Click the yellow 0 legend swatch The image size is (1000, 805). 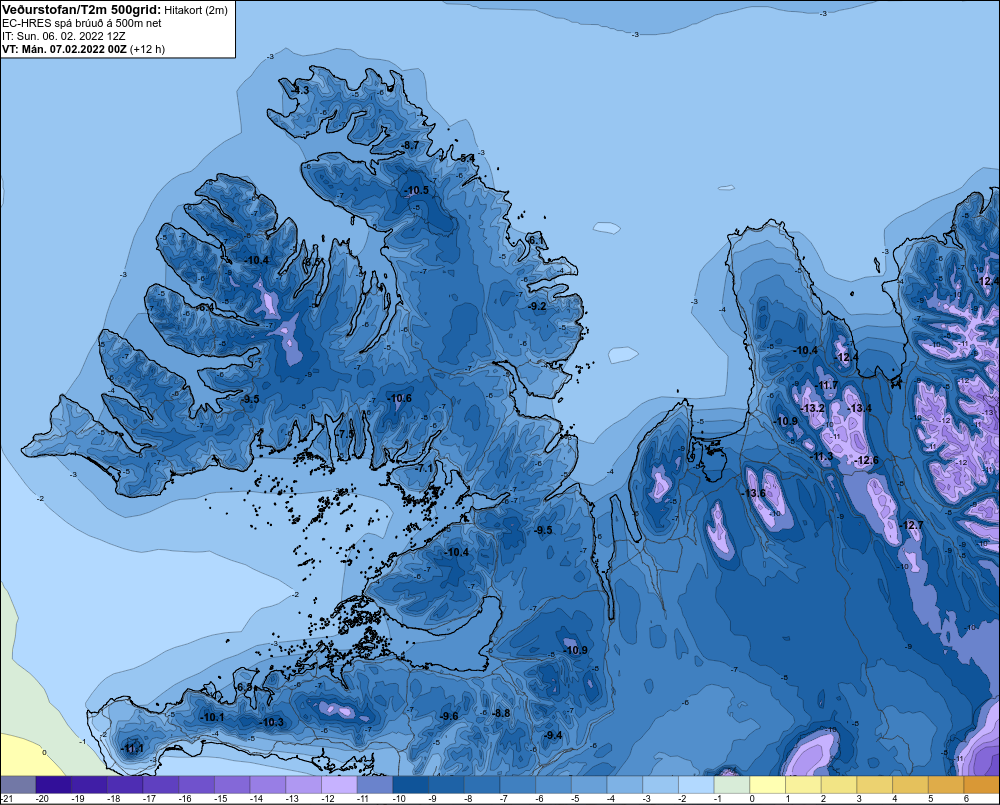click(768, 784)
